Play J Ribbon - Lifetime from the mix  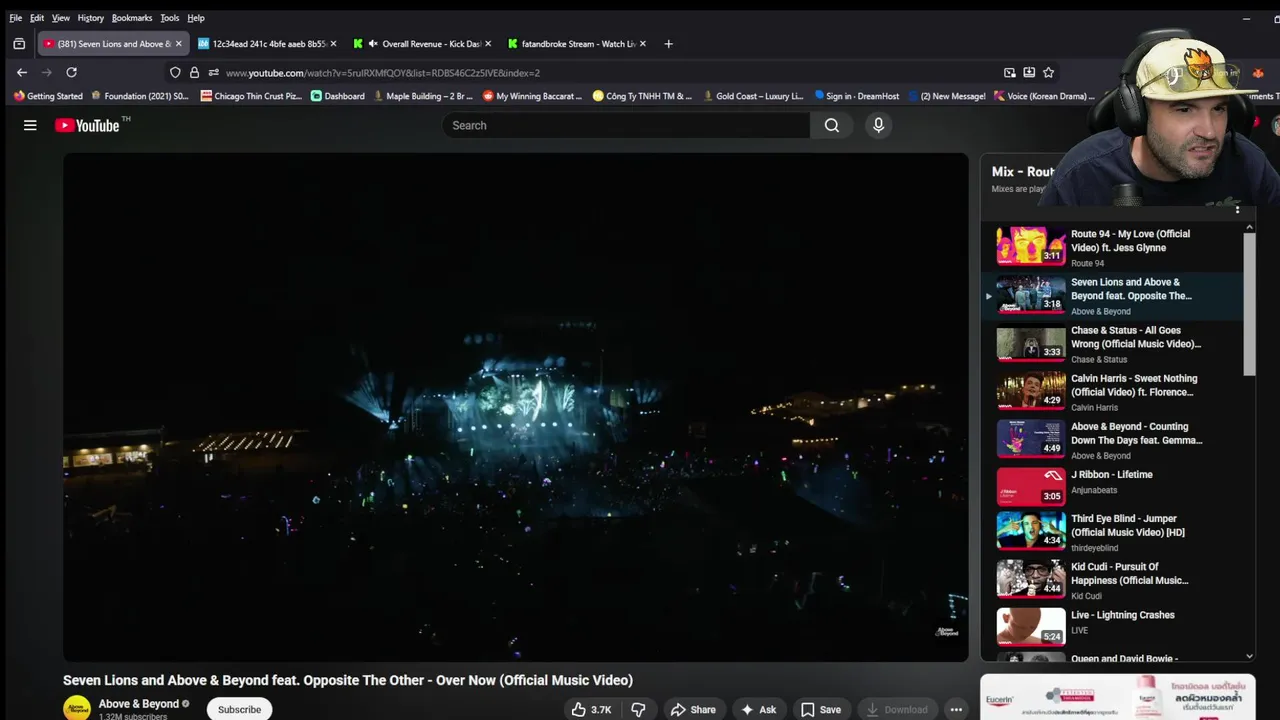(x=1112, y=486)
